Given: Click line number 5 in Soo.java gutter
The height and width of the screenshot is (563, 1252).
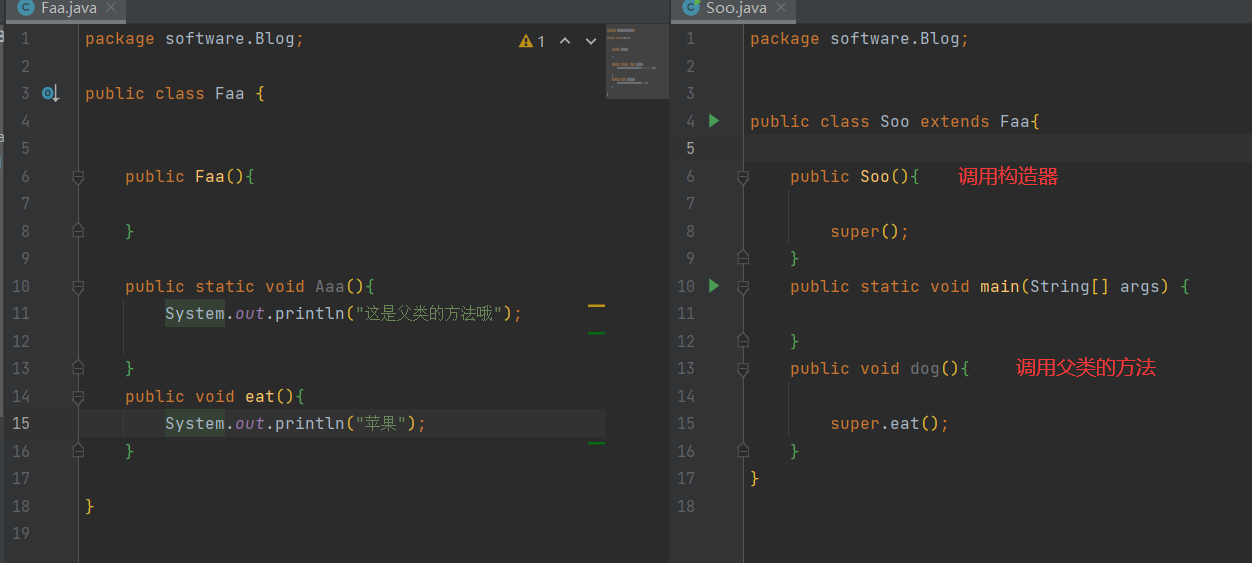Looking at the screenshot, I should pyautogui.click(x=690, y=149).
